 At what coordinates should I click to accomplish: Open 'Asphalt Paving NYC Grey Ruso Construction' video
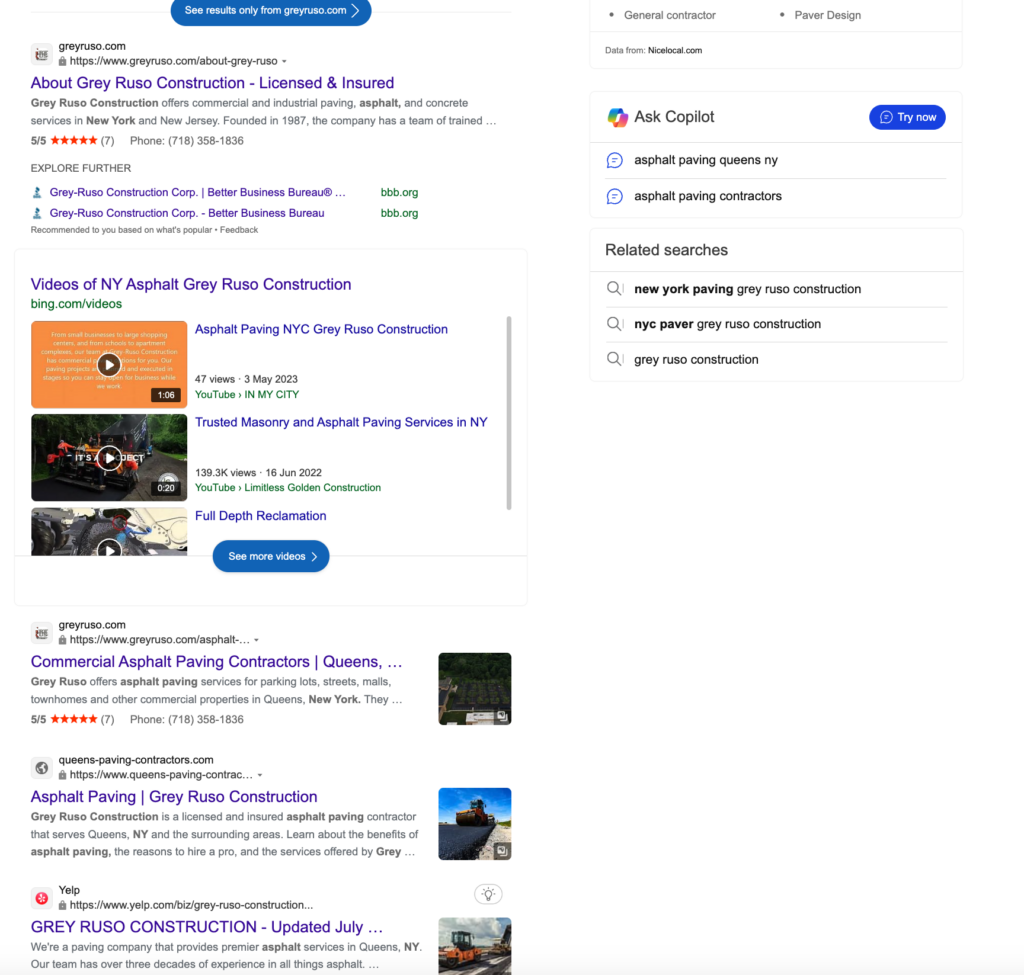tap(321, 329)
